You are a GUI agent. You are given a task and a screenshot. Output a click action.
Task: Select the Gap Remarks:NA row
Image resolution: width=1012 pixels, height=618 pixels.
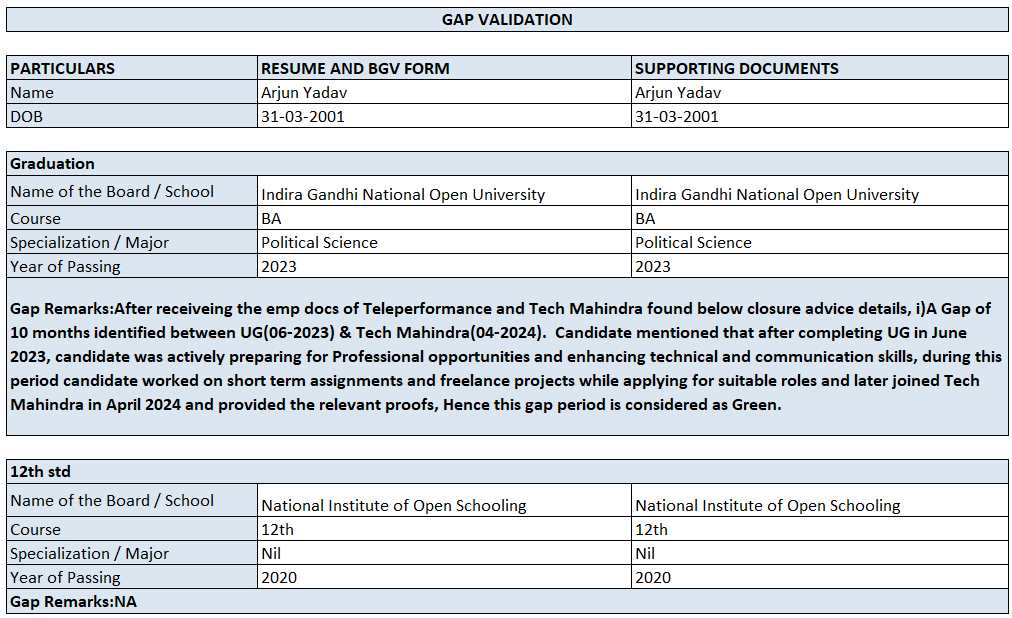[x=507, y=602]
